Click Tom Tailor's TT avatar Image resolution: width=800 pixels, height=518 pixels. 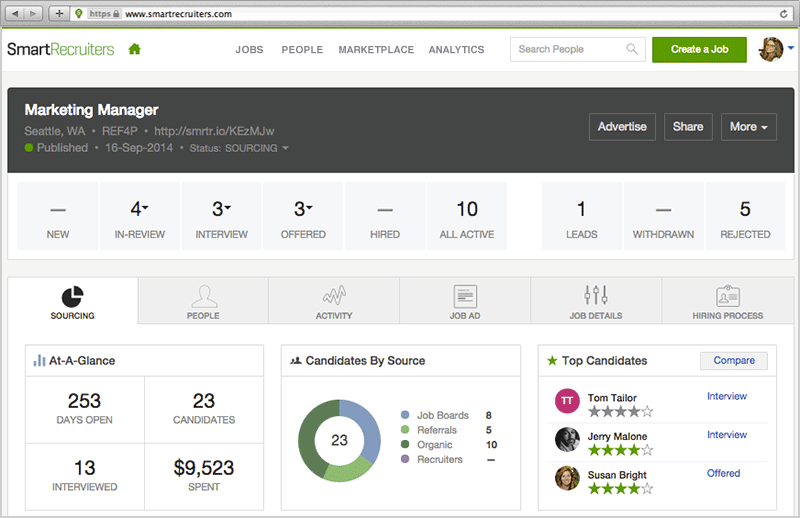click(567, 401)
